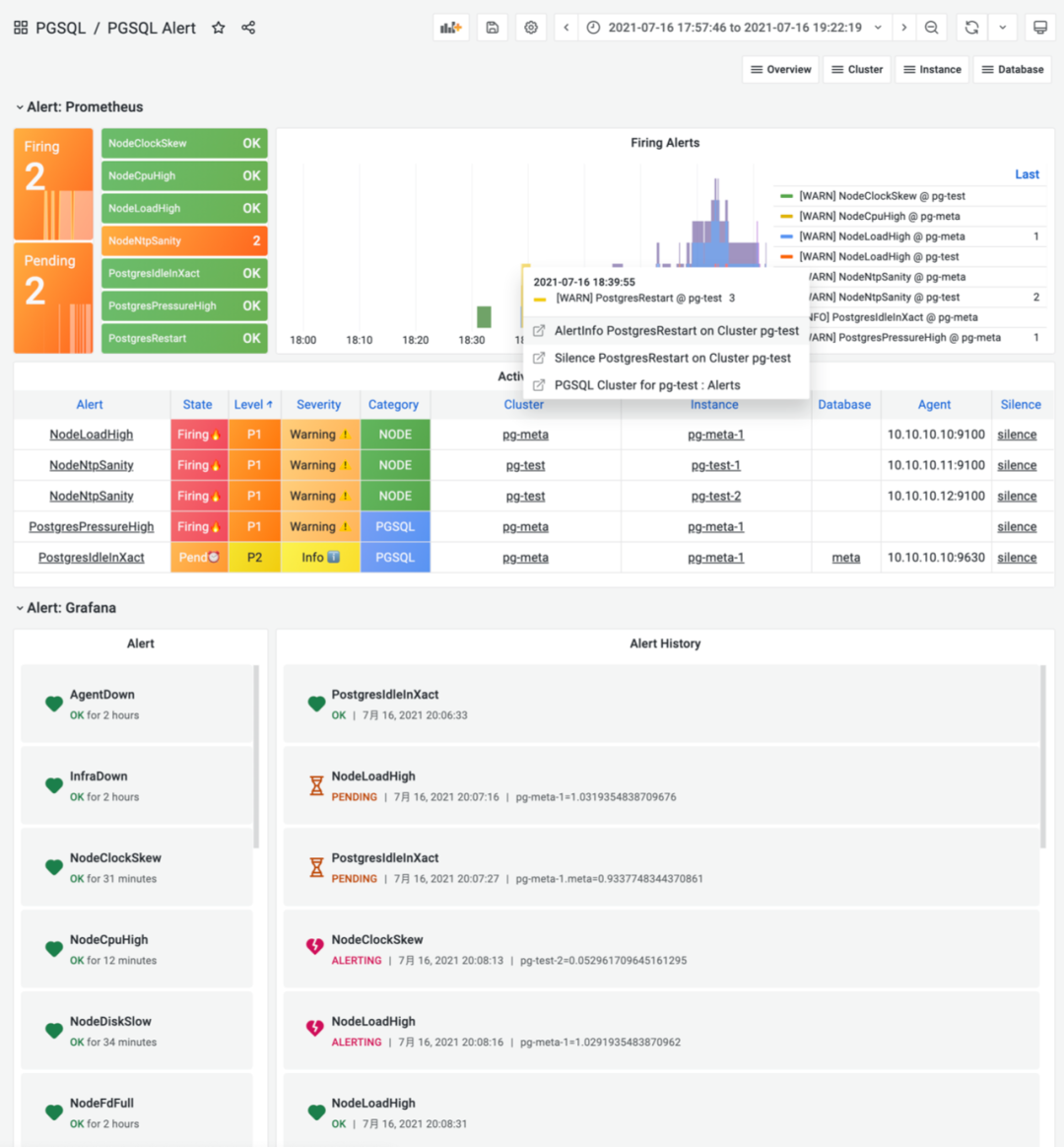Click broken heart icon for NodeLoadHigh alerting

[315, 1028]
